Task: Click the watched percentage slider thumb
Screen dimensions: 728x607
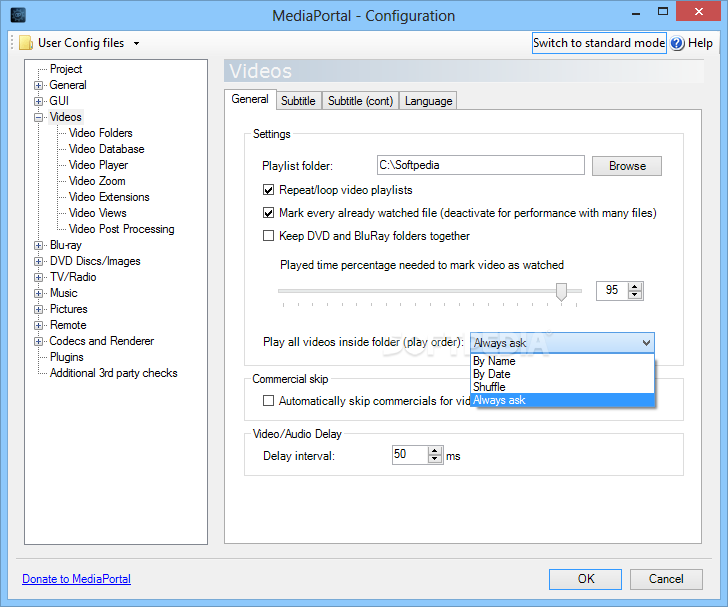Action: (561, 292)
